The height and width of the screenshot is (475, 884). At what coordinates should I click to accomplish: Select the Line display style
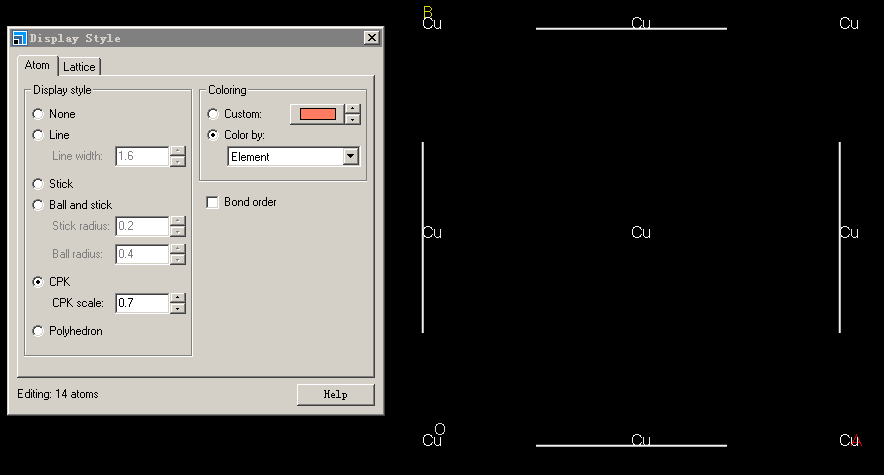pyautogui.click(x=38, y=135)
